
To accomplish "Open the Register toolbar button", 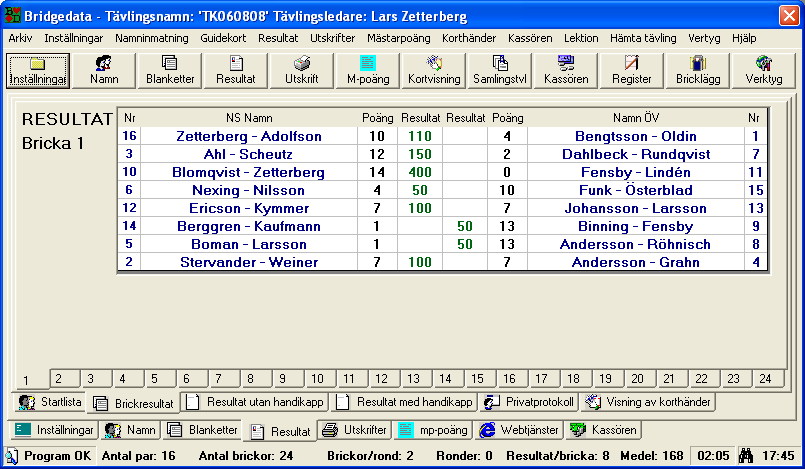I will point(631,70).
